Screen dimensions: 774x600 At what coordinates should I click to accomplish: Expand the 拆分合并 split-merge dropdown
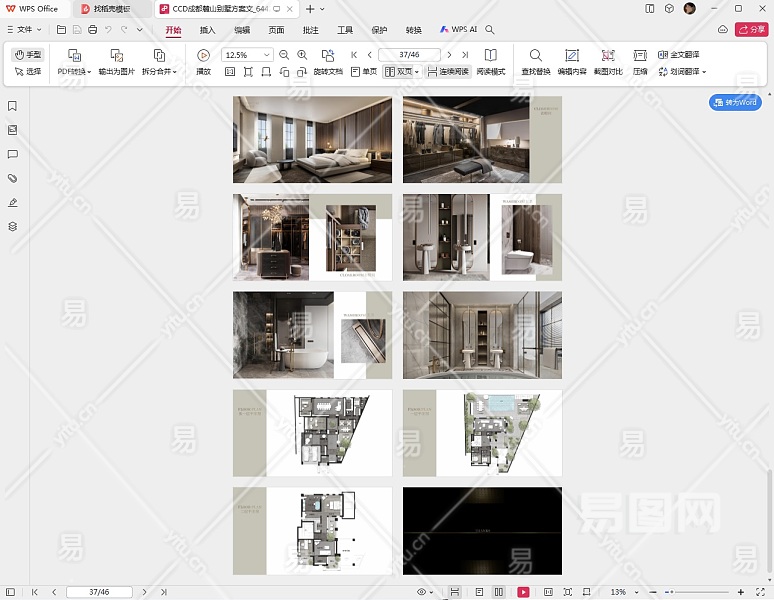tap(159, 72)
